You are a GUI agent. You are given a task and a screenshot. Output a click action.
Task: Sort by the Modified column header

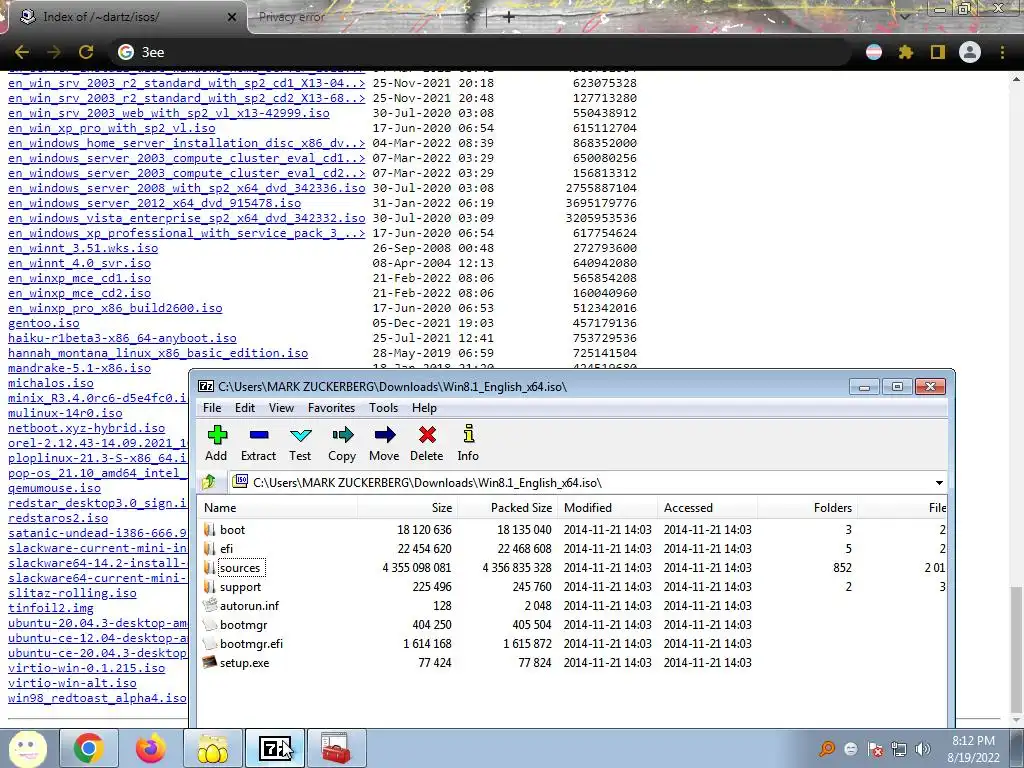click(607, 507)
